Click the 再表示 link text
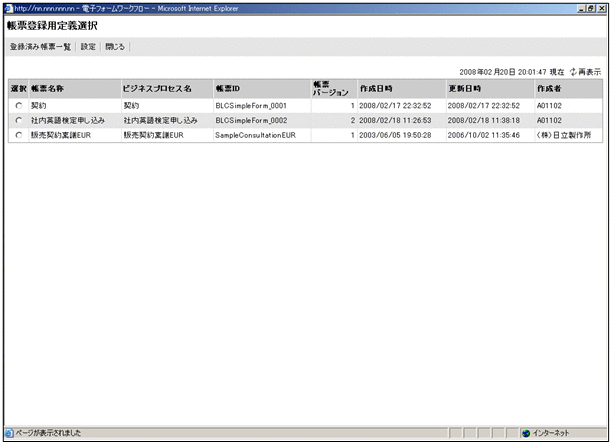This screenshot has width=611, height=445. (589, 72)
